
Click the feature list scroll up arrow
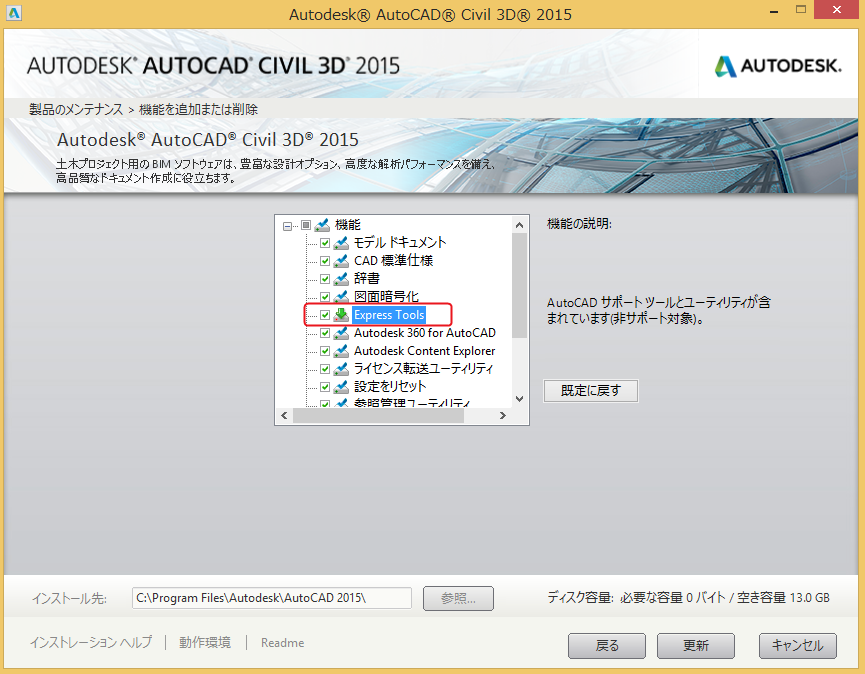pos(519,225)
